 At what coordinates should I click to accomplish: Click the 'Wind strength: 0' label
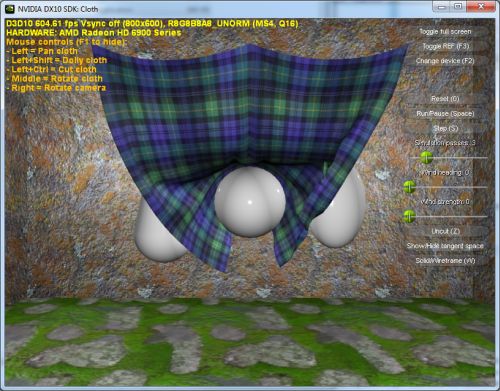pos(445,202)
